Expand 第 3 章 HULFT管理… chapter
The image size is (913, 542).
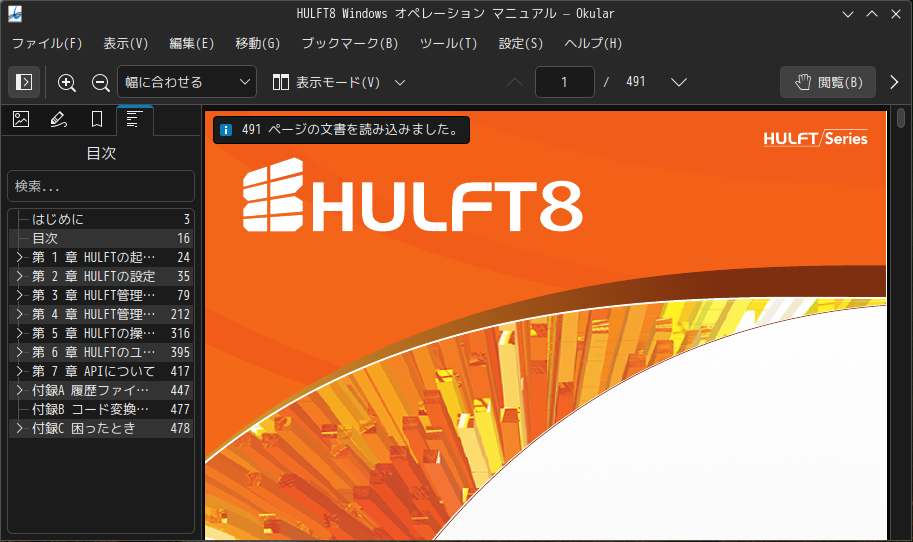pyautogui.click(x=19, y=295)
